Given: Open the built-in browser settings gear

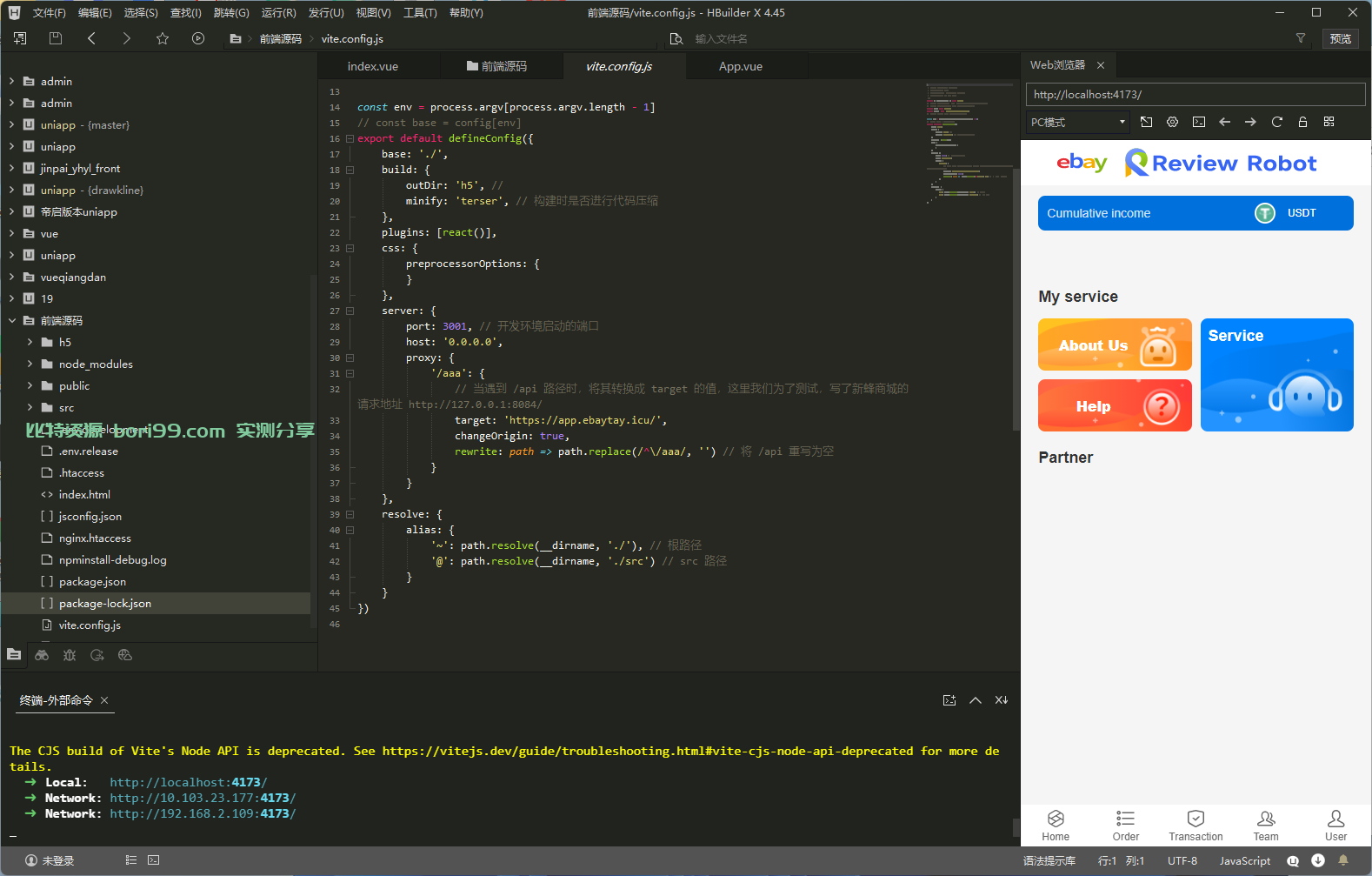Looking at the screenshot, I should click(1173, 122).
